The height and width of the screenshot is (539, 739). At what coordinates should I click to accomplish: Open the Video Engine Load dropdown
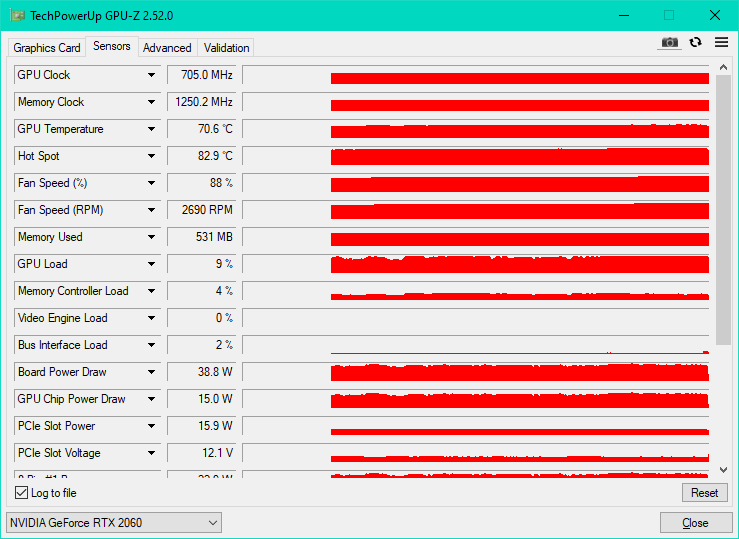pyautogui.click(x=151, y=318)
